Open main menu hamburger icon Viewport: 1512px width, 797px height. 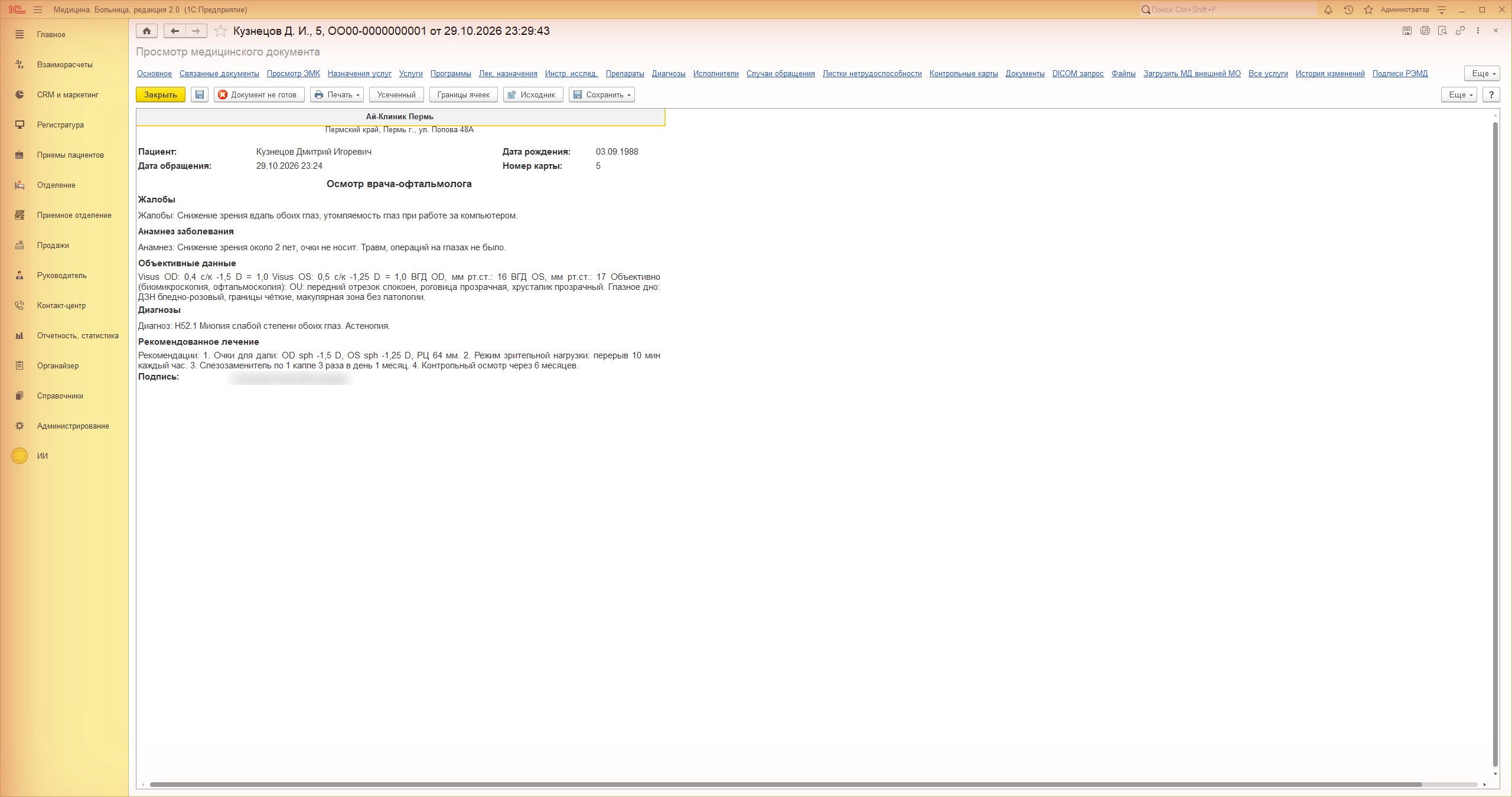[38, 9]
